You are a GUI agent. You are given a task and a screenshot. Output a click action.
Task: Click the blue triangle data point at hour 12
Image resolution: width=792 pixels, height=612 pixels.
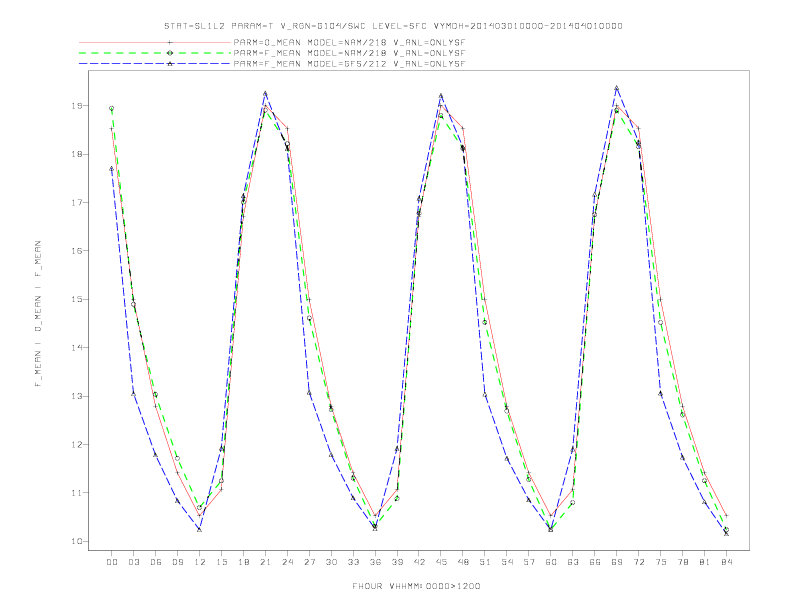(x=200, y=529)
